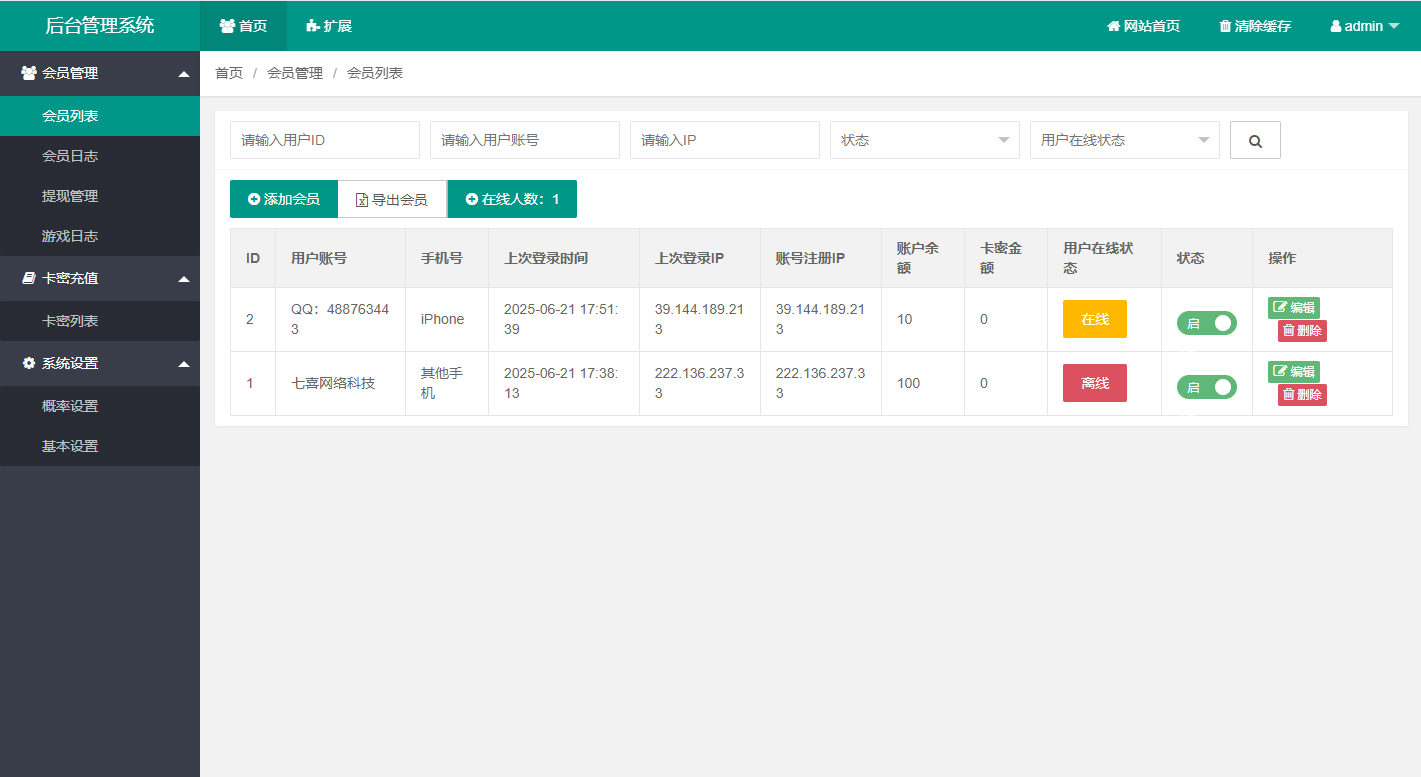
Task: Click the red 离线 status badge
Action: tap(1094, 383)
